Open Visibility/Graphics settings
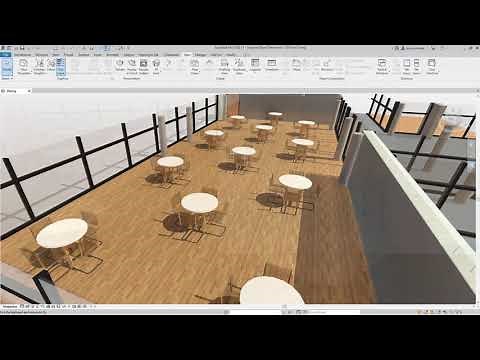 coord(39,67)
